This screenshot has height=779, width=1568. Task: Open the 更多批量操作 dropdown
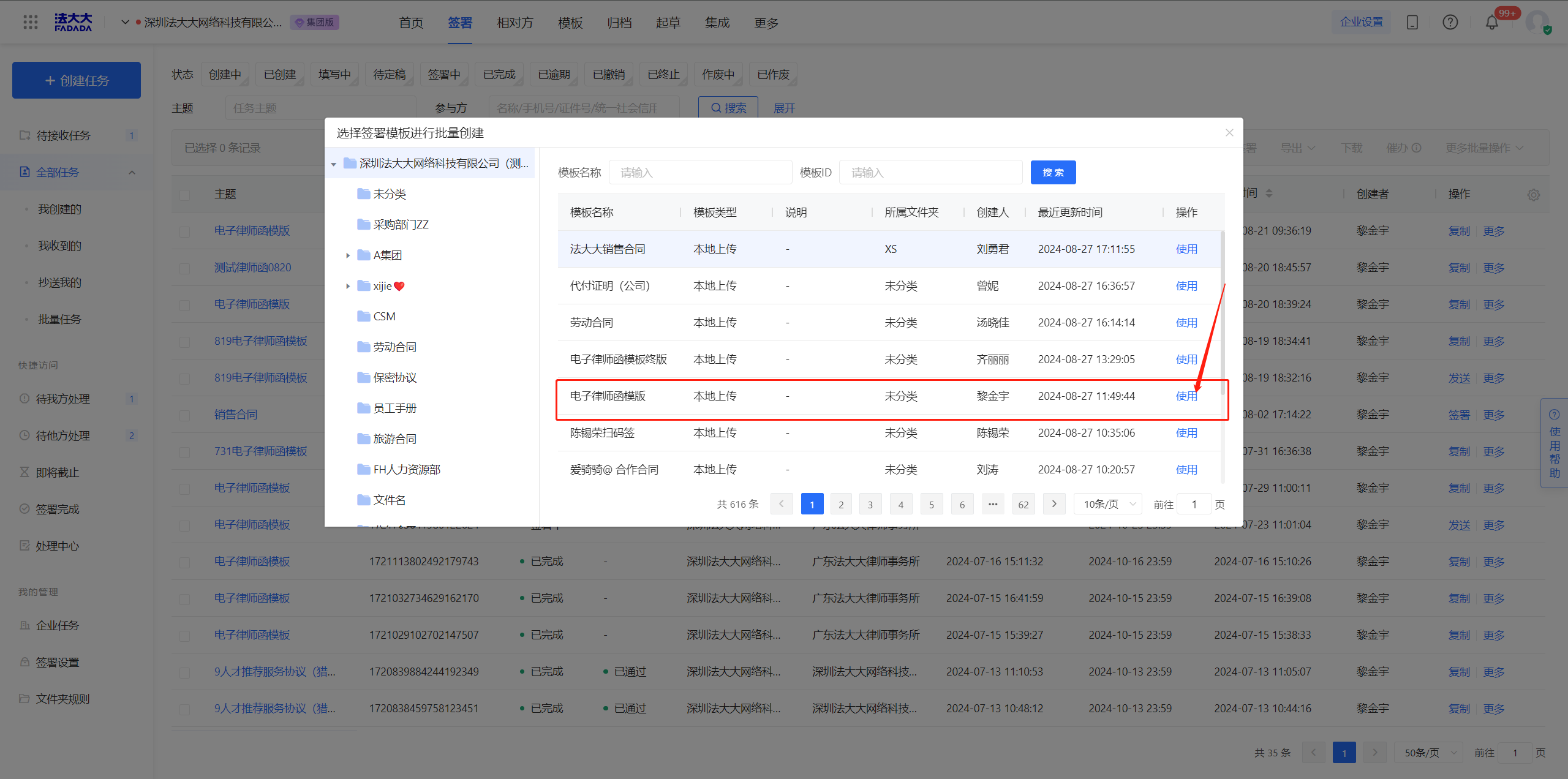[1485, 148]
